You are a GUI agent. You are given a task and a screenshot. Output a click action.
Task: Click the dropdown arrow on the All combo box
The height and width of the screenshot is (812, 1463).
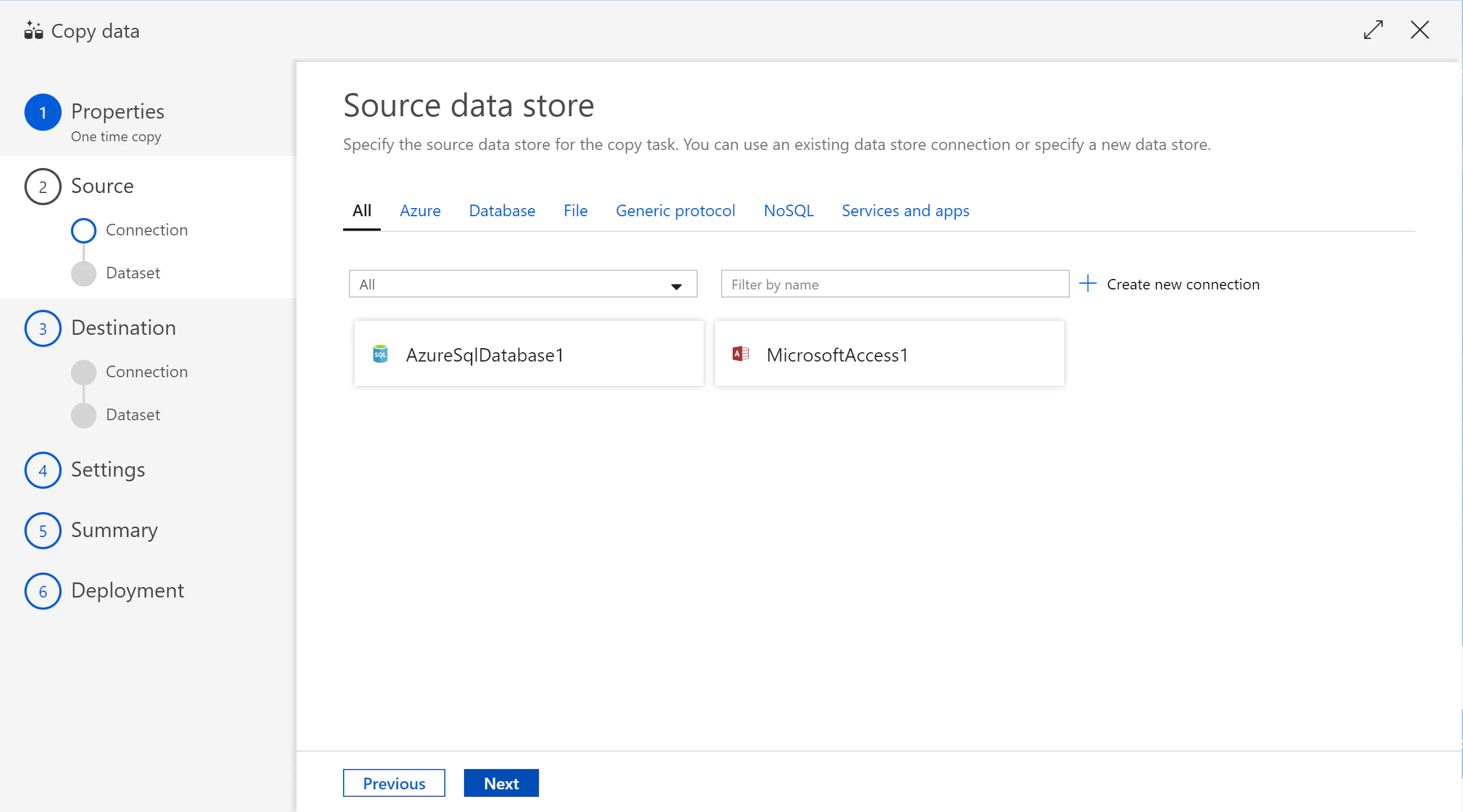(676, 286)
